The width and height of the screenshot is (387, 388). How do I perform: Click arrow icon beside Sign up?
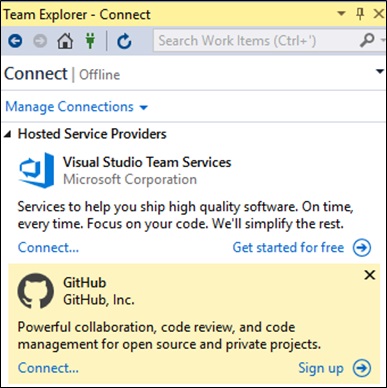pos(362,368)
